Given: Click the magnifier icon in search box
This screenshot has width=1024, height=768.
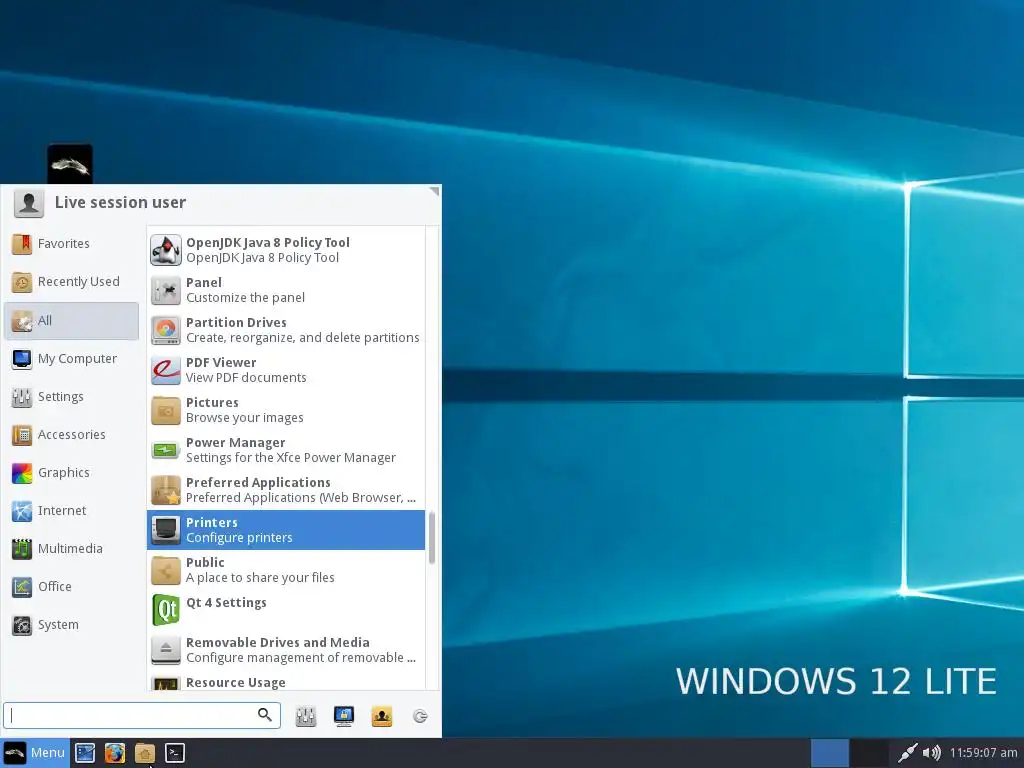Looking at the screenshot, I should (264, 714).
